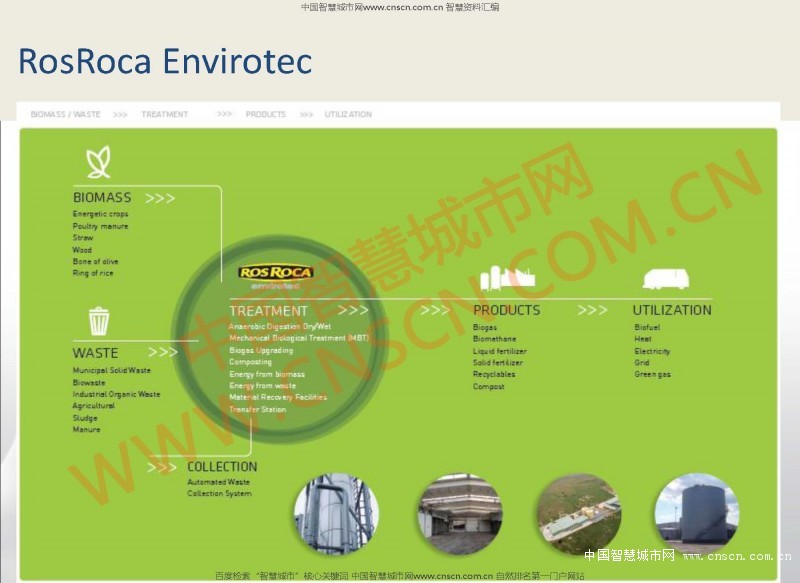Click 'Green gas' under Utilization
Viewport: 800px width, 583px height.
click(x=653, y=374)
